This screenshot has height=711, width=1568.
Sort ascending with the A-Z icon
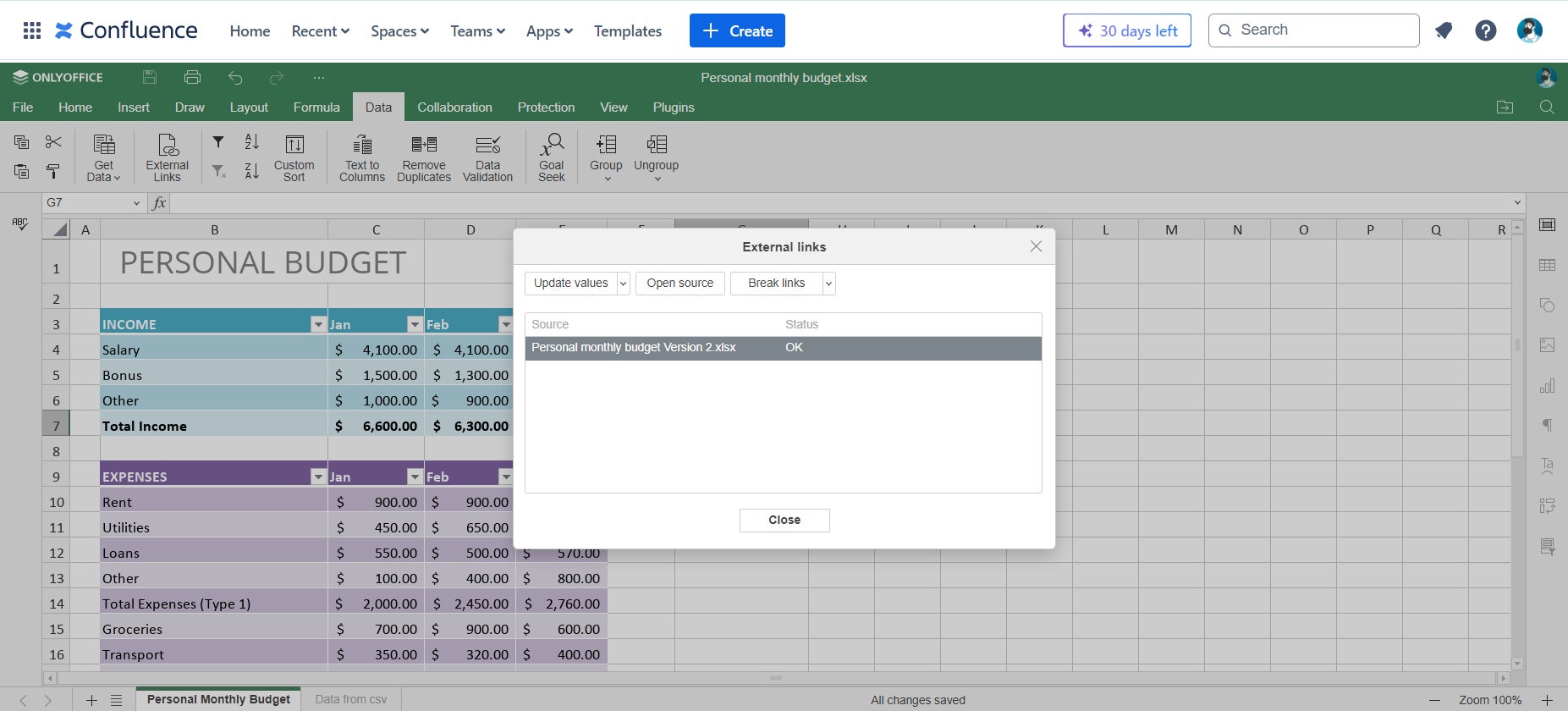coord(251,142)
